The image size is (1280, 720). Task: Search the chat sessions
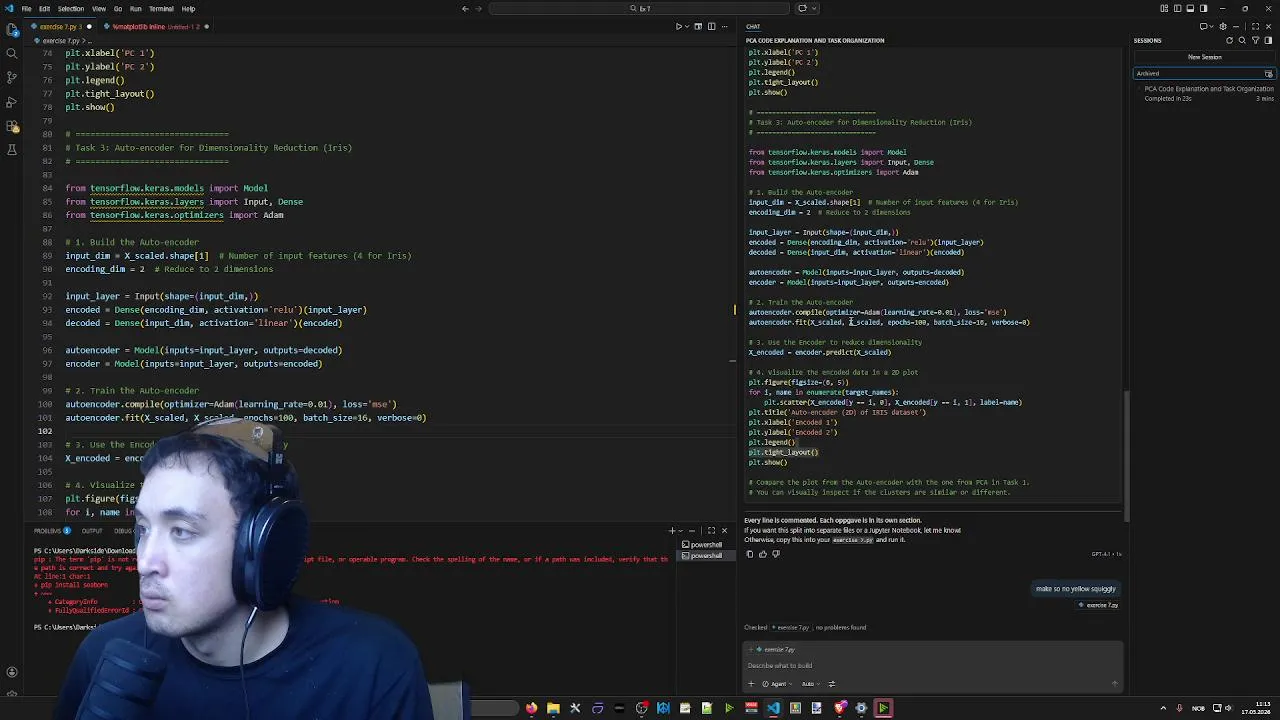click(x=1242, y=40)
